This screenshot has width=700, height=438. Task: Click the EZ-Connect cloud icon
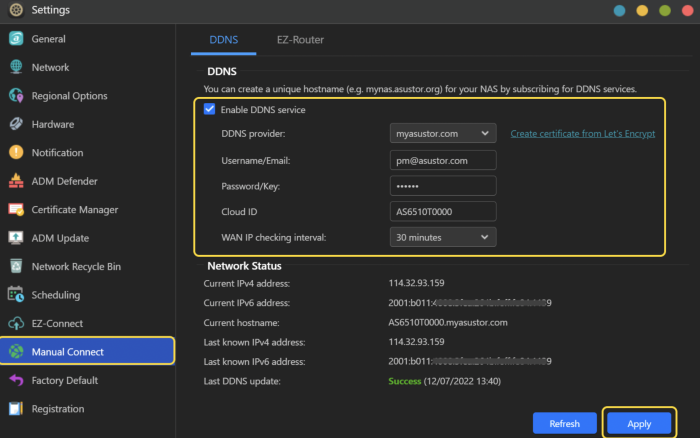16,324
